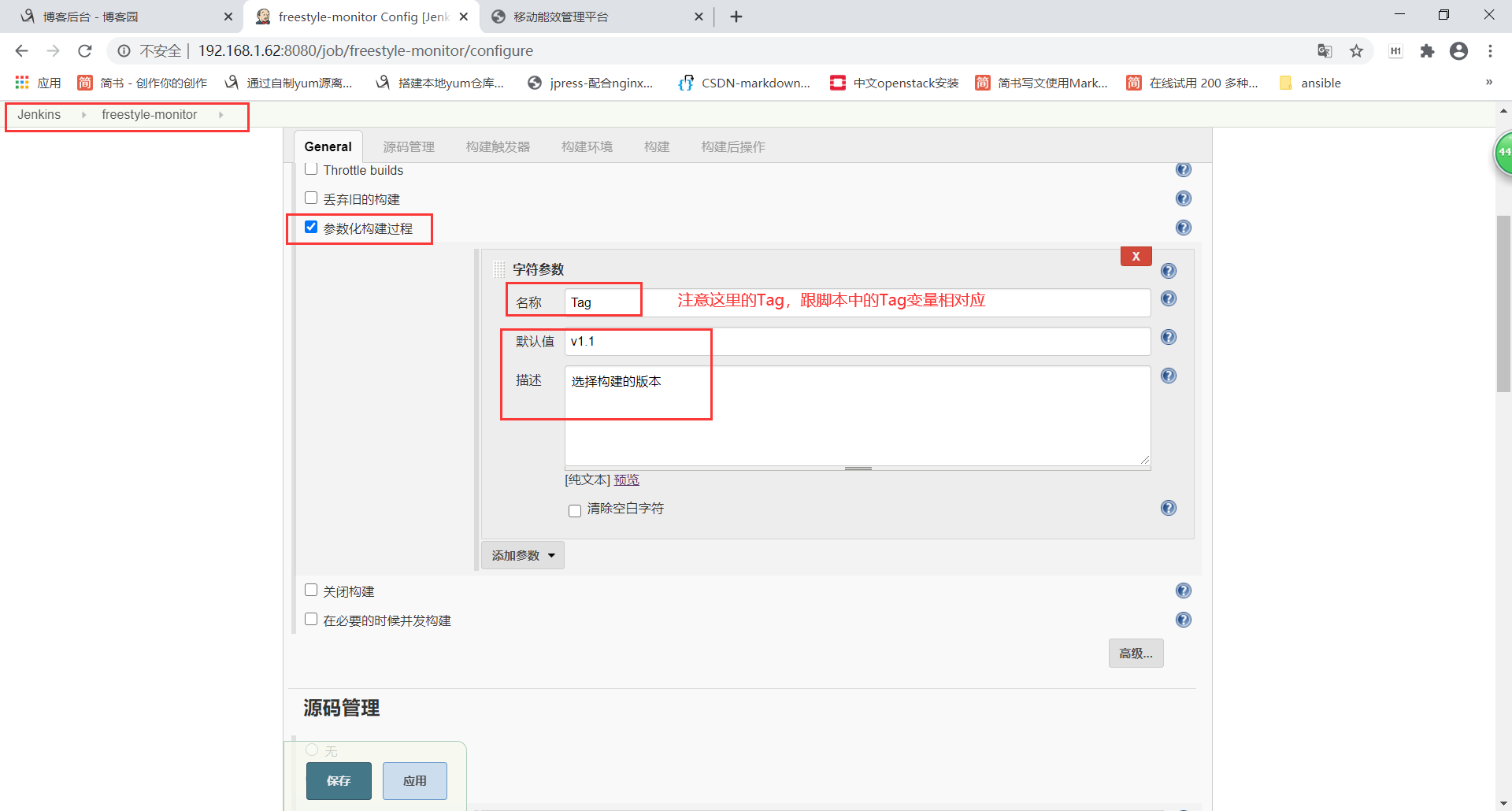Check the 关闭构建 checkbox
1512x811 pixels.
tap(311, 590)
